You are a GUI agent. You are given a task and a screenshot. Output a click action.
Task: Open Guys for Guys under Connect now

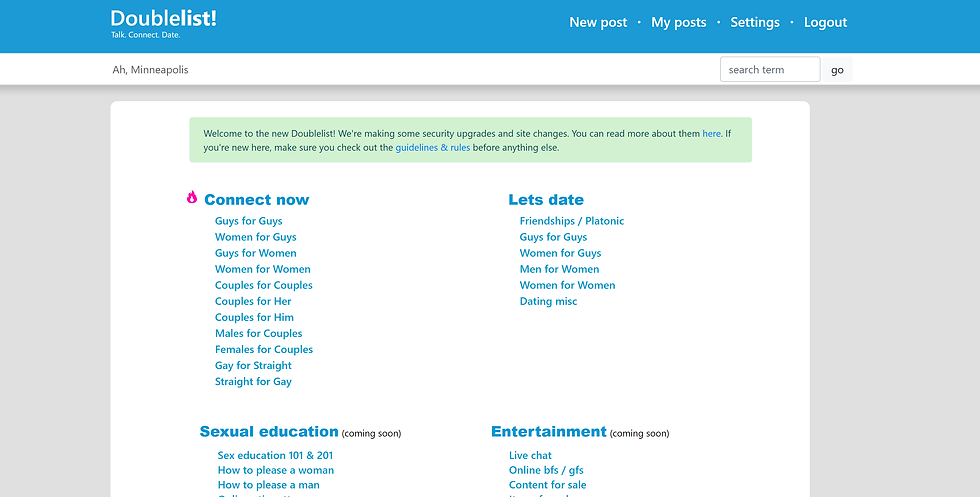(x=249, y=221)
